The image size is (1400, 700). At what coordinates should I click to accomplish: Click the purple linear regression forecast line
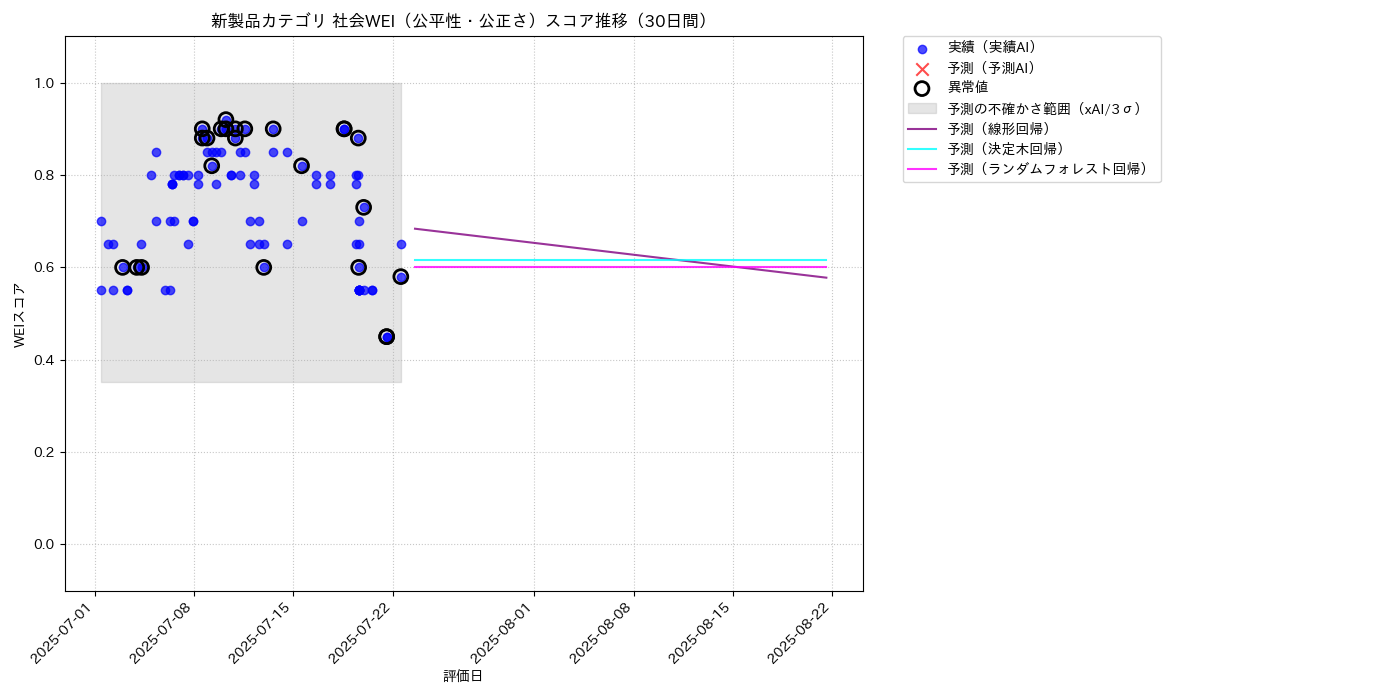620,253
